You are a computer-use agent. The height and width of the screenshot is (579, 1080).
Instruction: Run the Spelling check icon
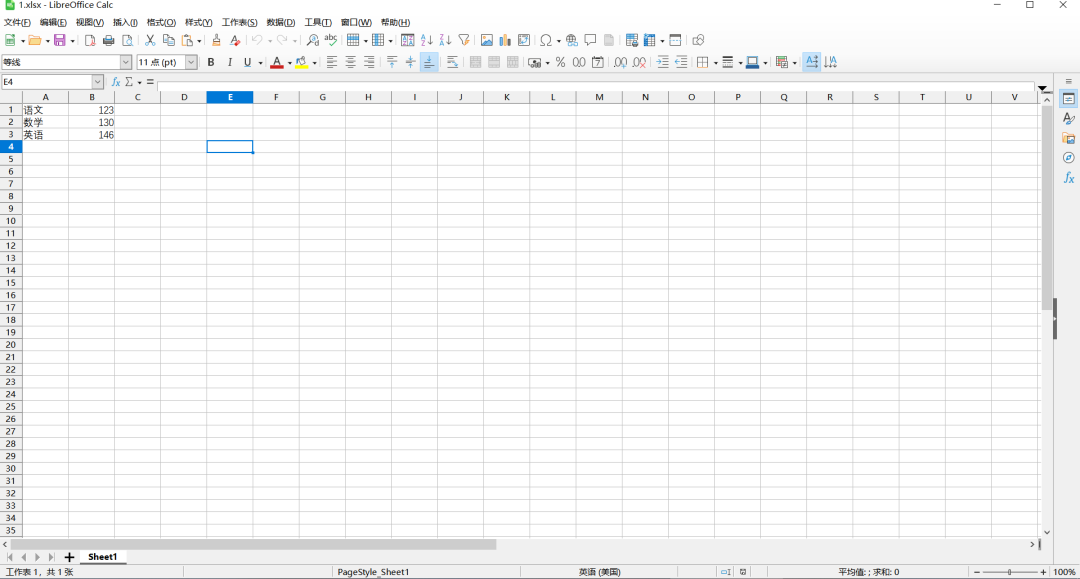point(331,41)
